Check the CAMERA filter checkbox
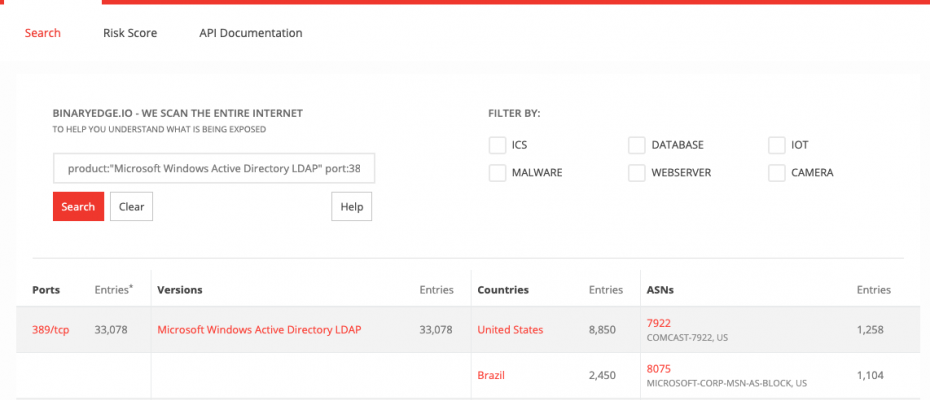Viewport: 930px width, 400px height. (776, 173)
